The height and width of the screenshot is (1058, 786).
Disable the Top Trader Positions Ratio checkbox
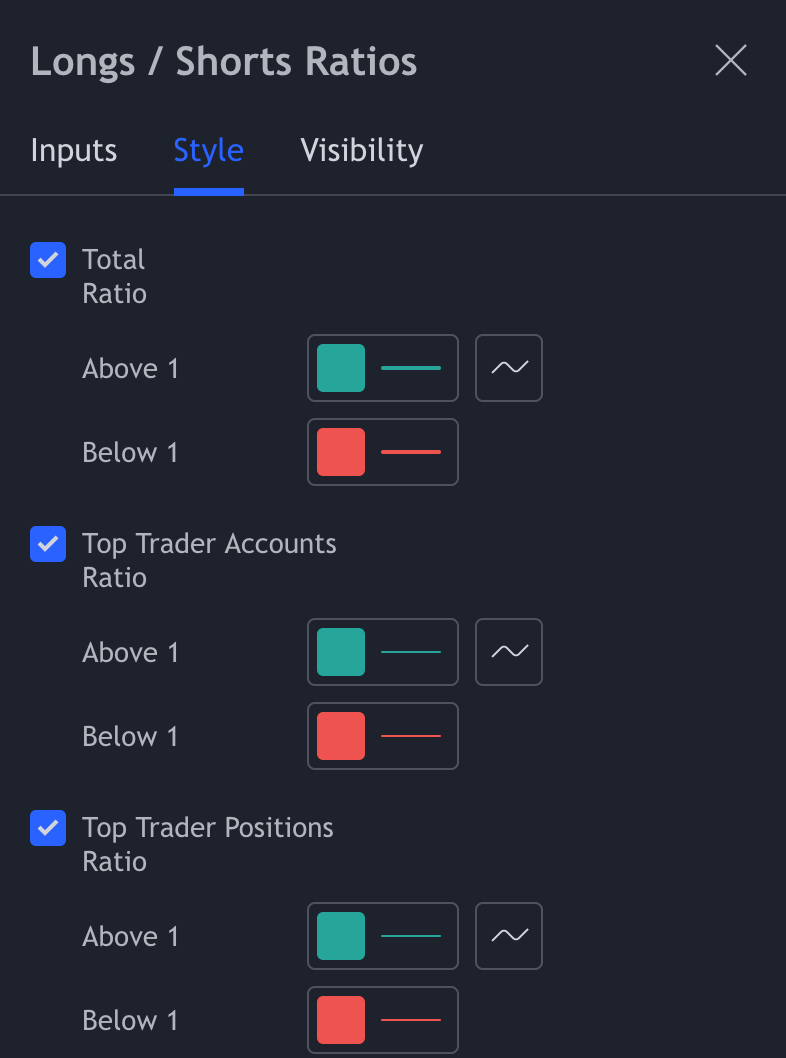(x=48, y=828)
